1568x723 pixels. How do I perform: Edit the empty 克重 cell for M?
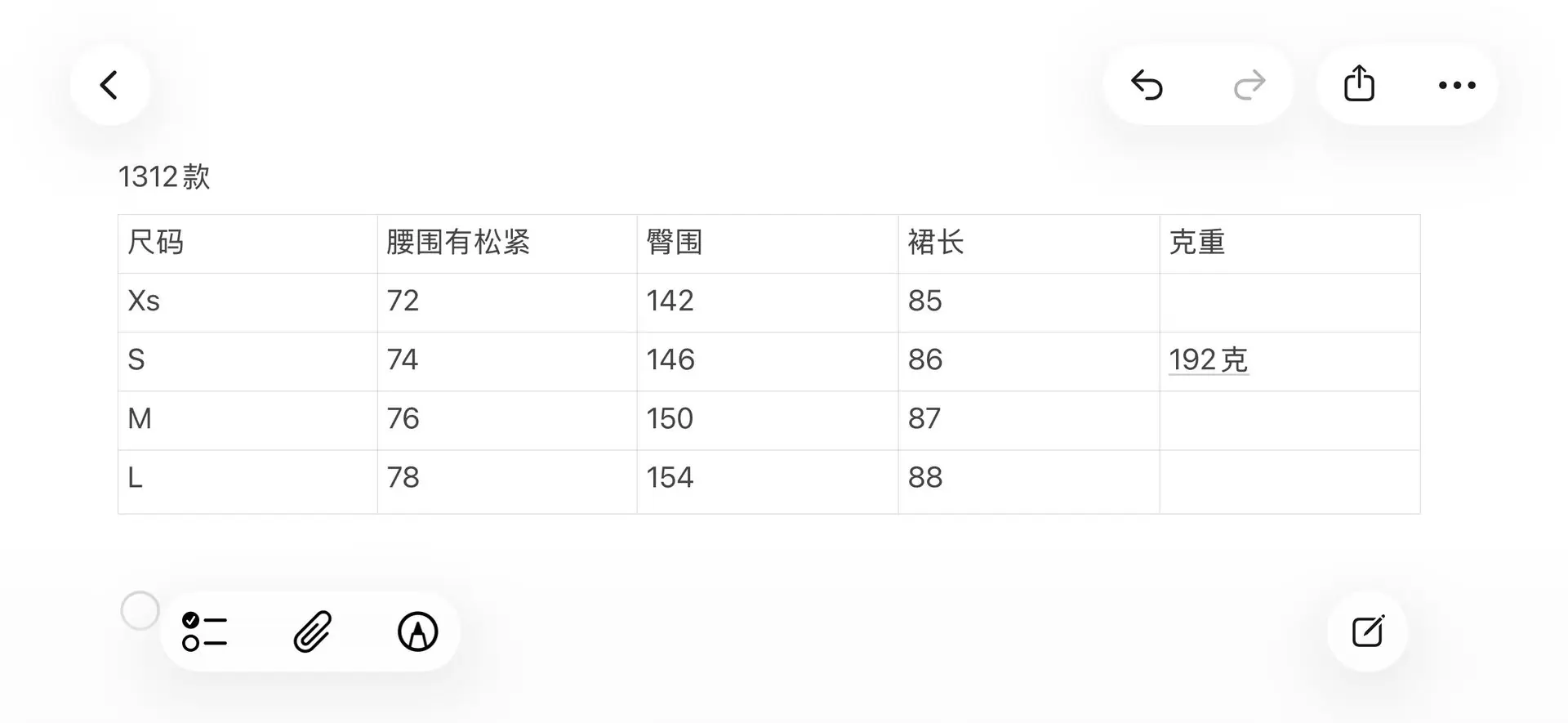coord(1290,420)
